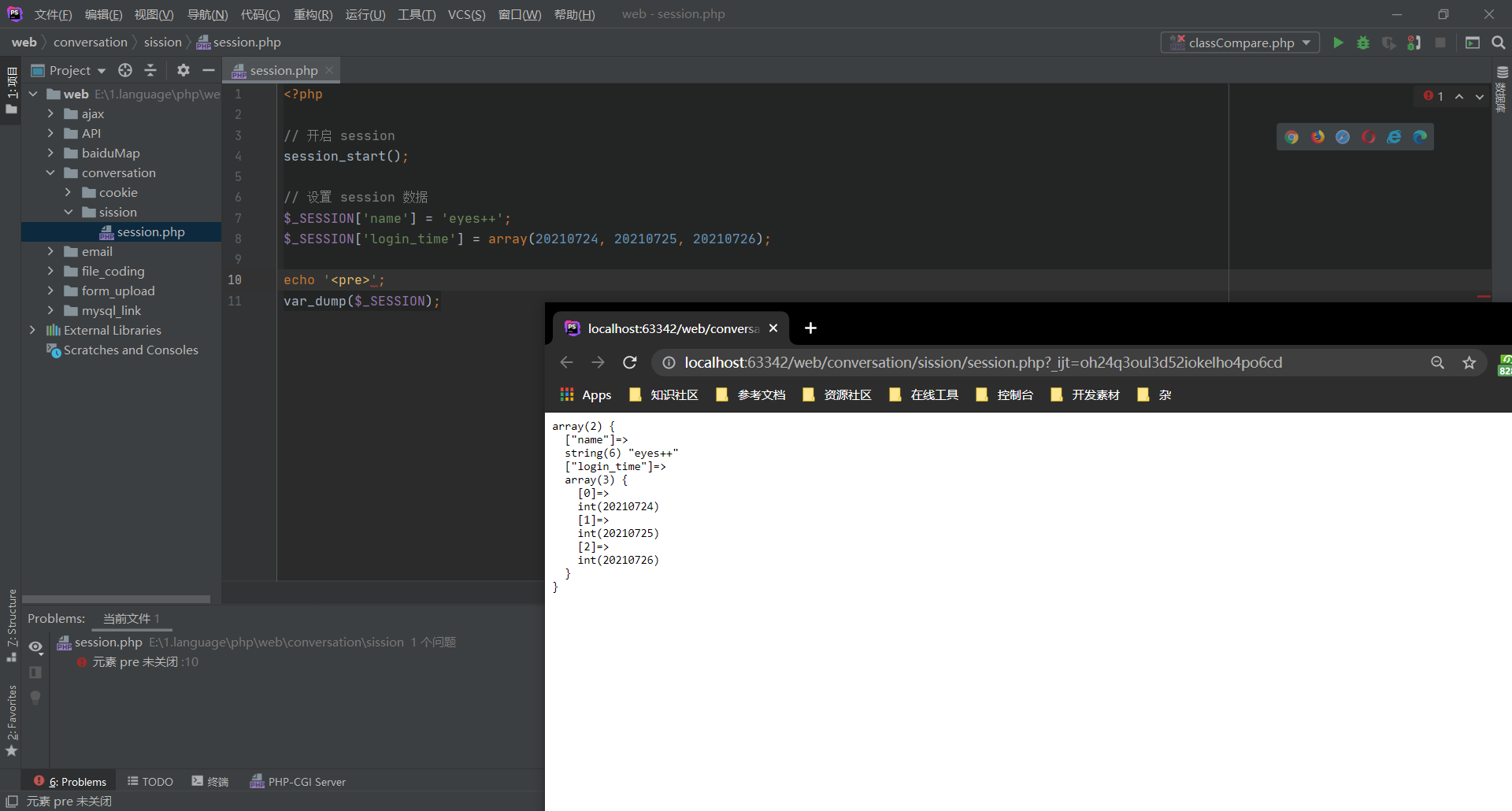Open the Opera browser preview icon
This screenshot has height=811, width=1512.
(1369, 136)
